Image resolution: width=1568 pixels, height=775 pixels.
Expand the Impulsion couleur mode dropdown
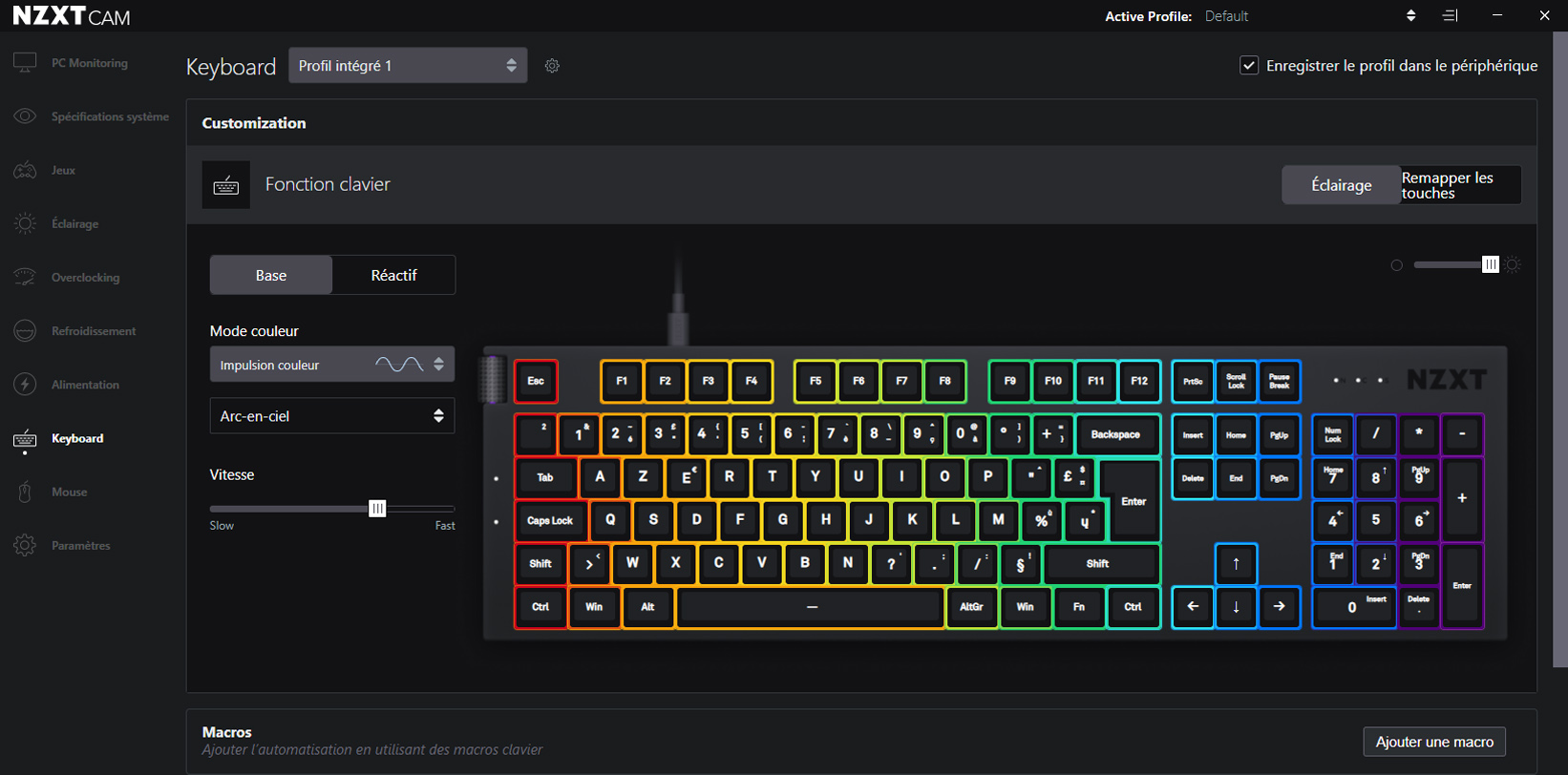(x=331, y=365)
